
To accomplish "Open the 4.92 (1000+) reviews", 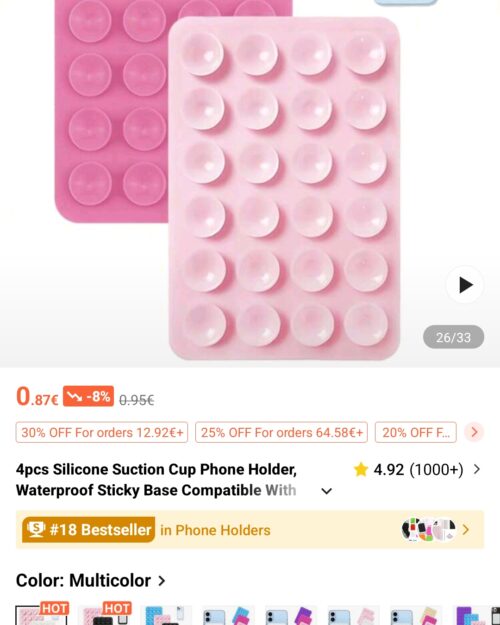I will tap(418, 470).
